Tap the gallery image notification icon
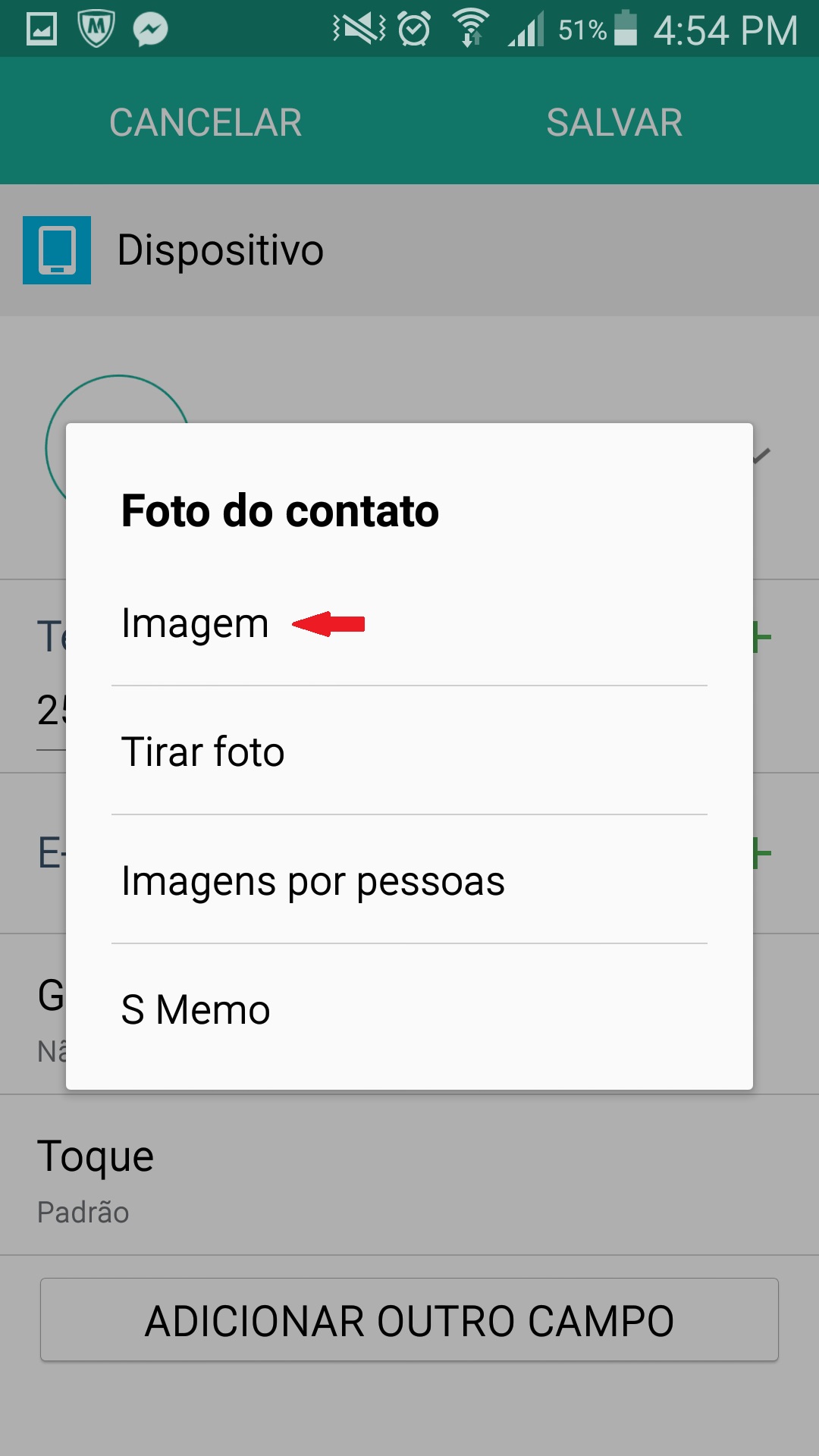Screen dimensions: 819x1456 point(42,30)
